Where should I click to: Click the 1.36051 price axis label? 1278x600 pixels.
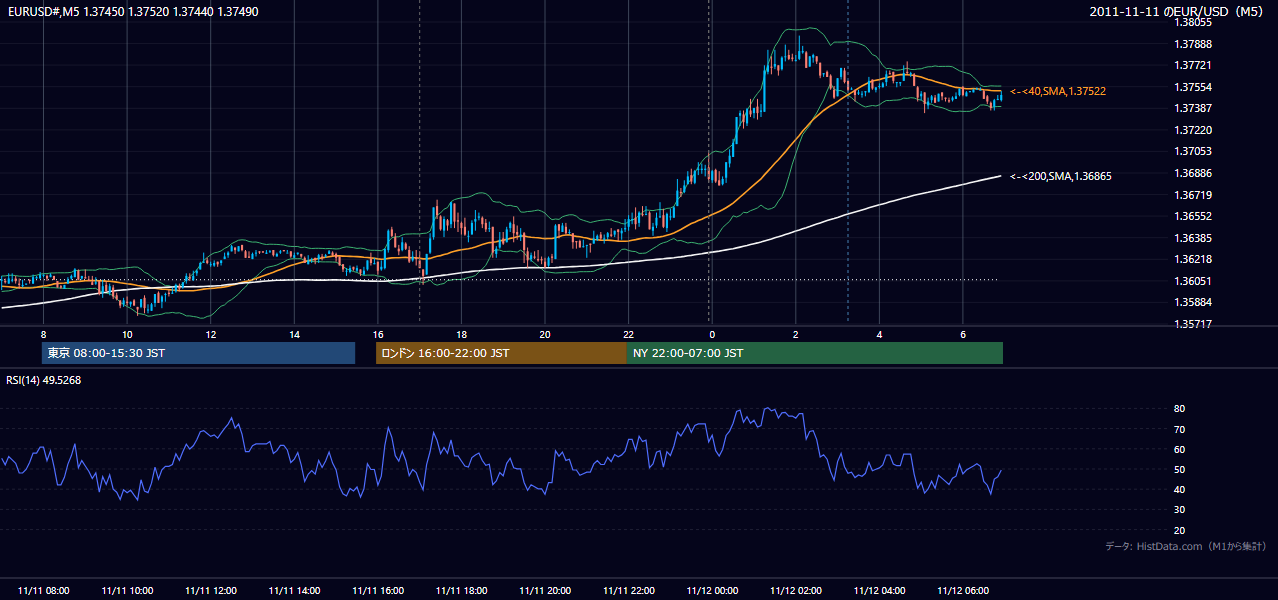tap(1193, 281)
